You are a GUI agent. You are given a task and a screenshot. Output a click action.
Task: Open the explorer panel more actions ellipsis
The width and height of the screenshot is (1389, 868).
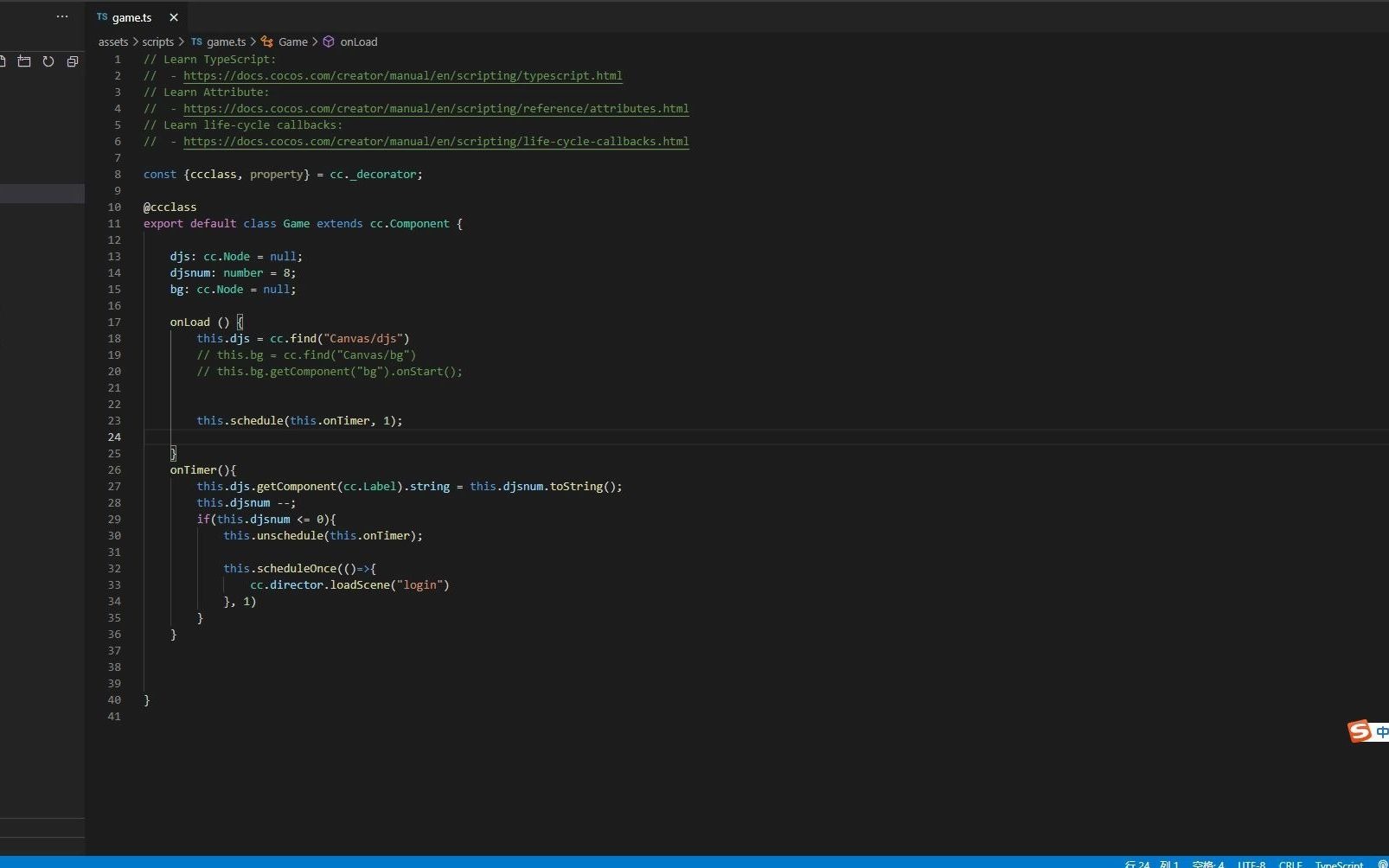click(x=62, y=16)
